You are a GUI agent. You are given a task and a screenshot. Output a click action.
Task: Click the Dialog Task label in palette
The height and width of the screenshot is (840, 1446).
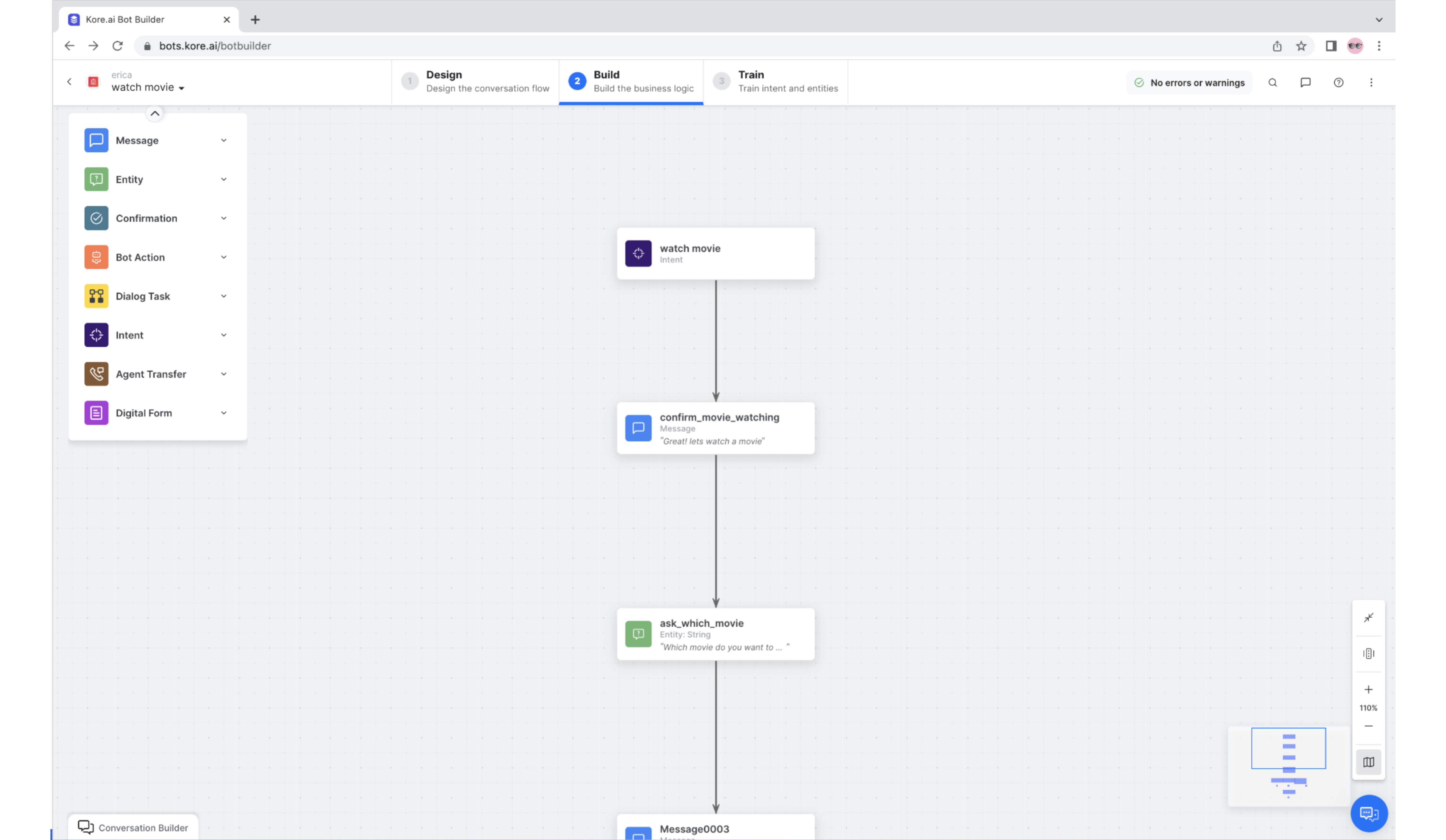pyautogui.click(x=143, y=296)
